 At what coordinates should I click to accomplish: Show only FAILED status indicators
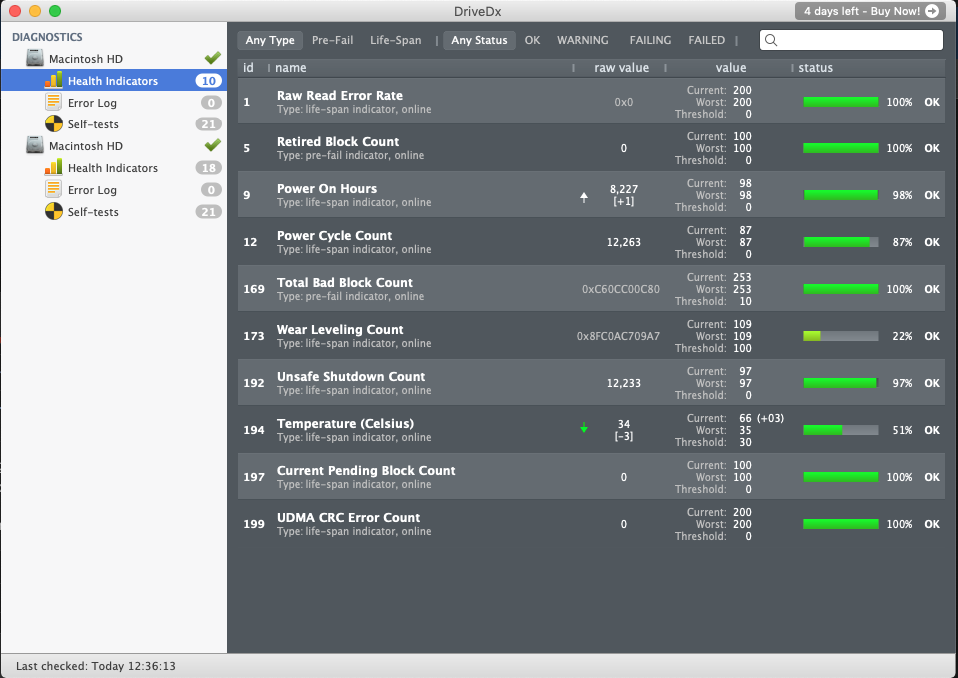tap(706, 40)
